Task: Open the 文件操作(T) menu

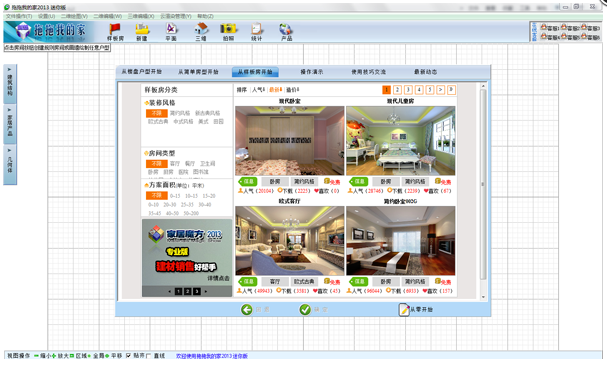Action: (19, 16)
